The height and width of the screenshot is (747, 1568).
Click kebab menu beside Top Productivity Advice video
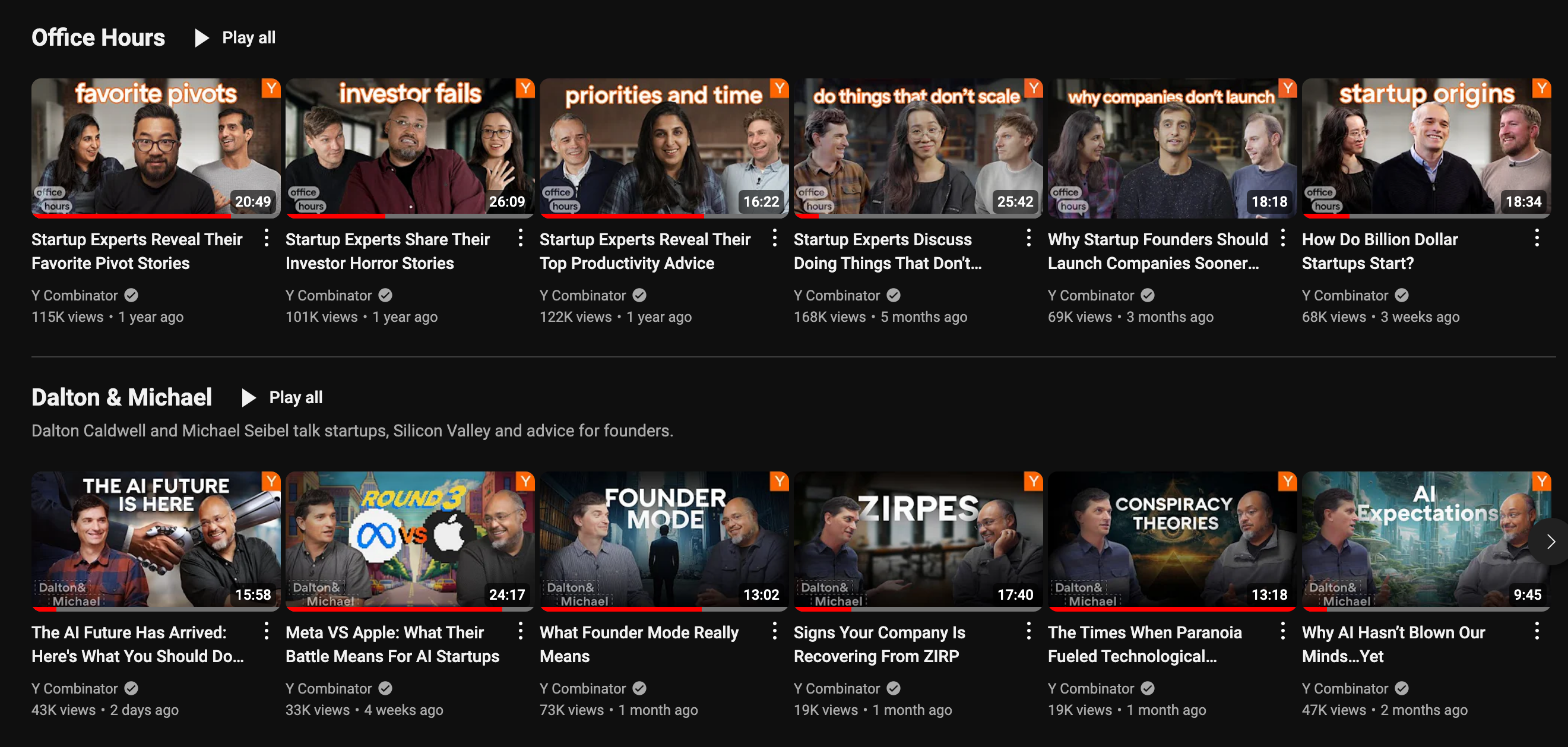[x=774, y=238]
